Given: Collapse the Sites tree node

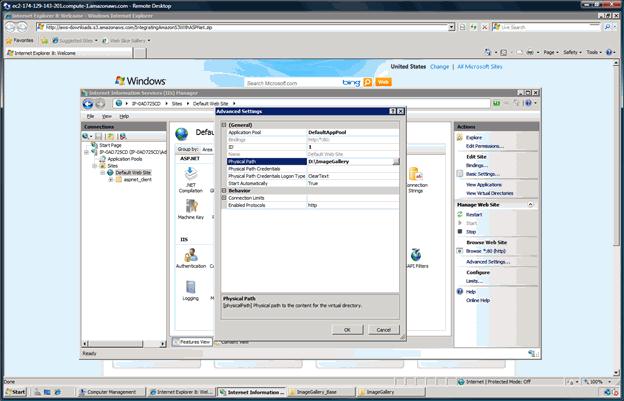Looking at the screenshot, I should pos(94,166).
